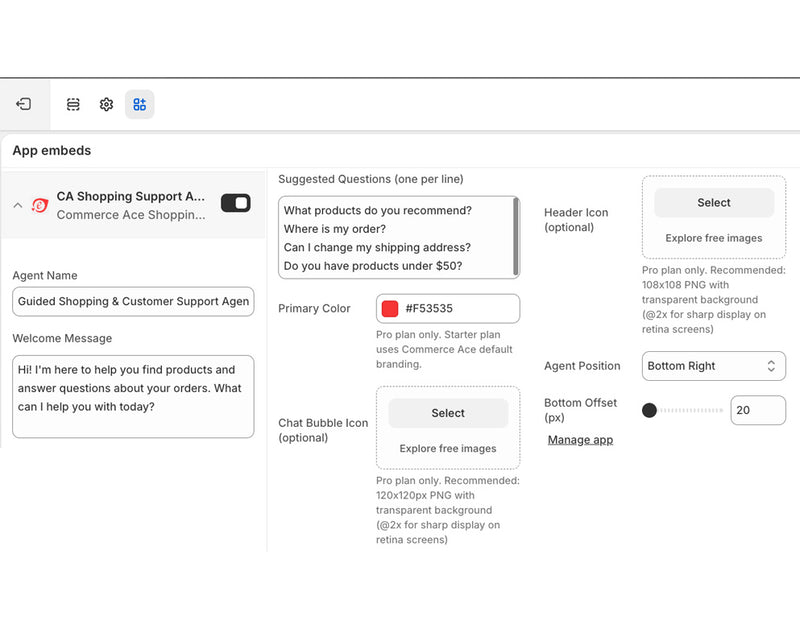
Task: Click the 'Header Icon (optional)' label
Action: (576, 220)
